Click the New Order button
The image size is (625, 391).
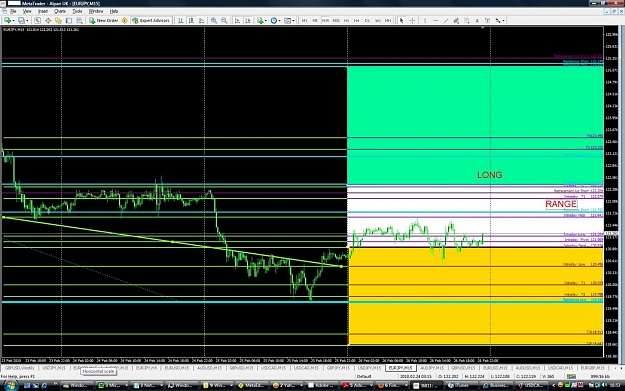point(103,20)
